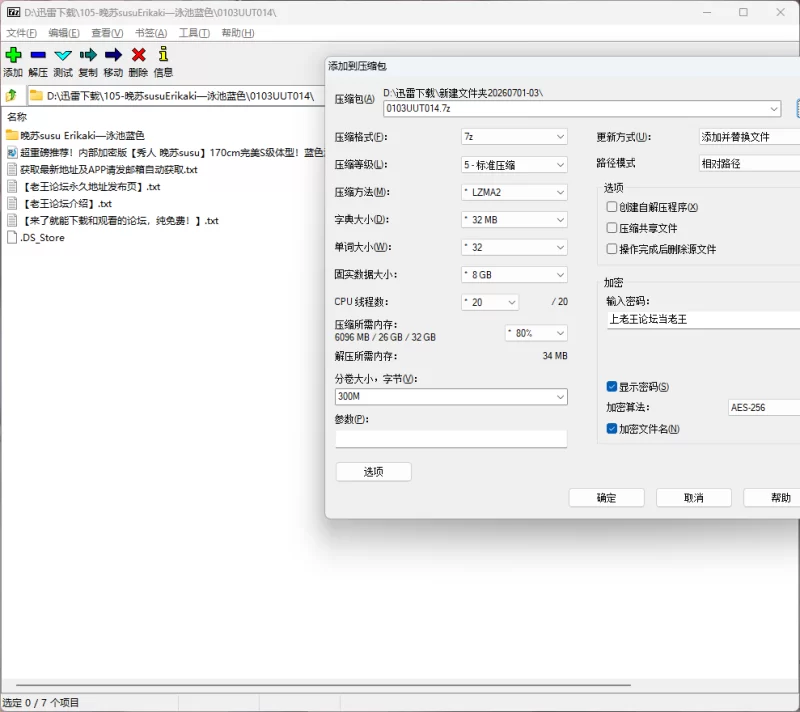
Task: Open the 帮助(H) menu
Action: click(238, 33)
